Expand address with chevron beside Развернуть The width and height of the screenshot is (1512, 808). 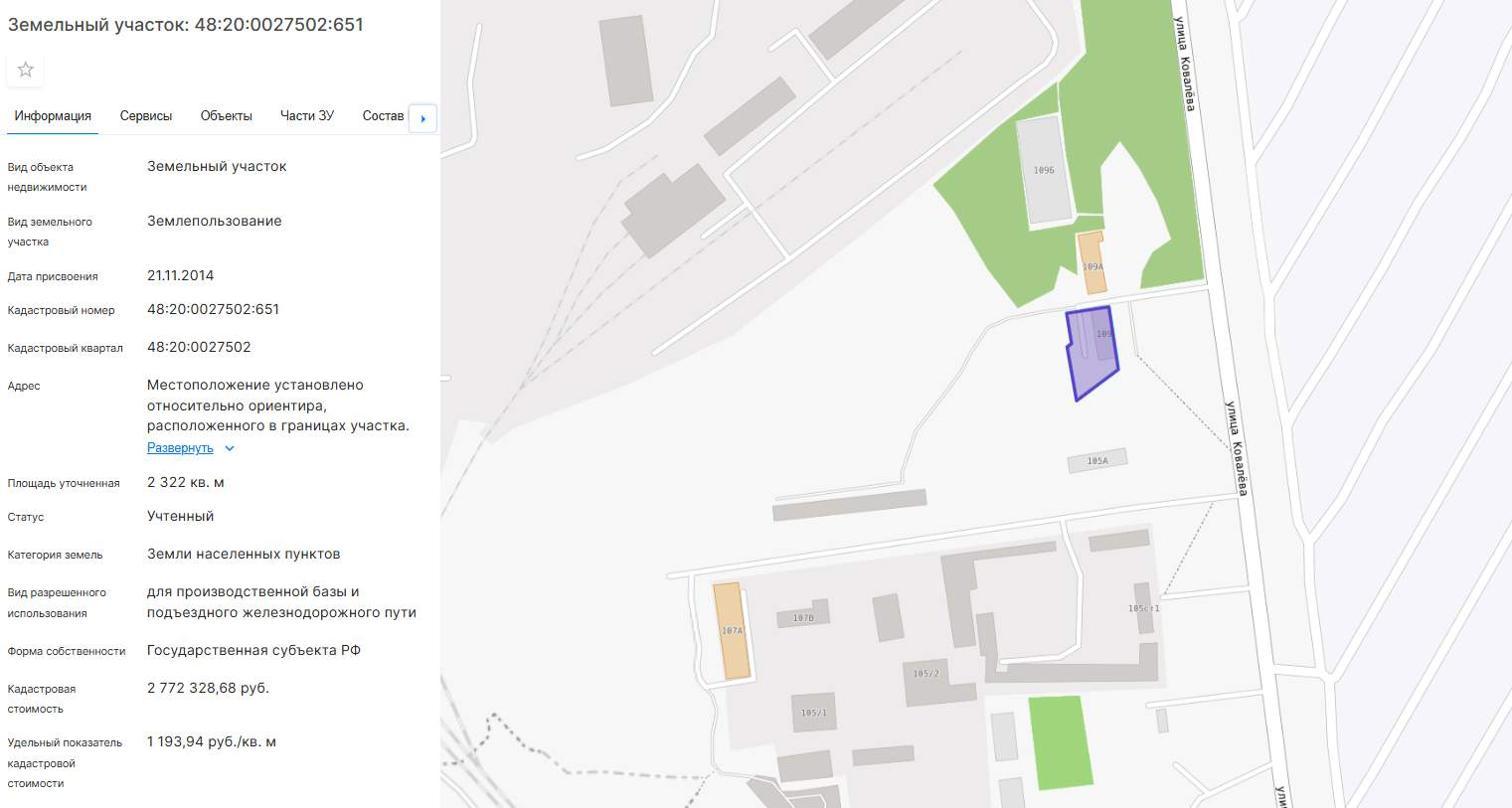pyautogui.click(x=230, y=448)
